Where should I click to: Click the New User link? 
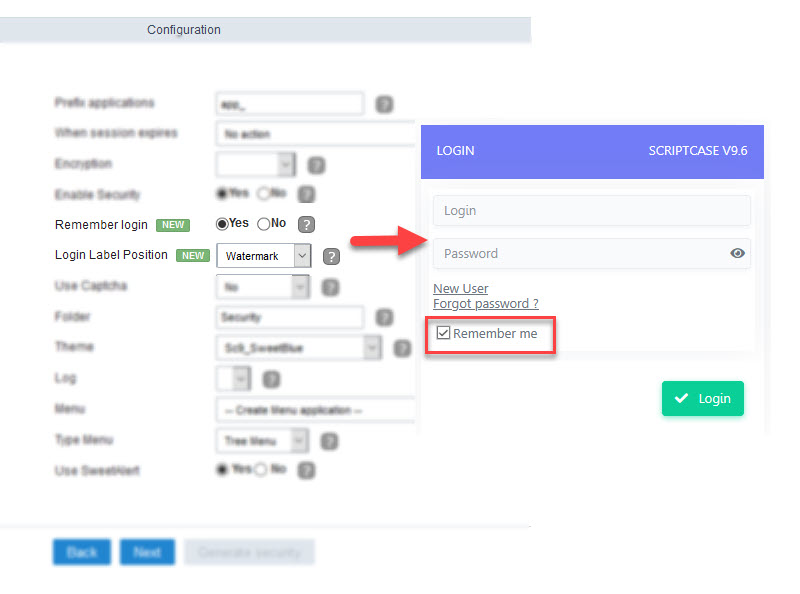[461, 288]
